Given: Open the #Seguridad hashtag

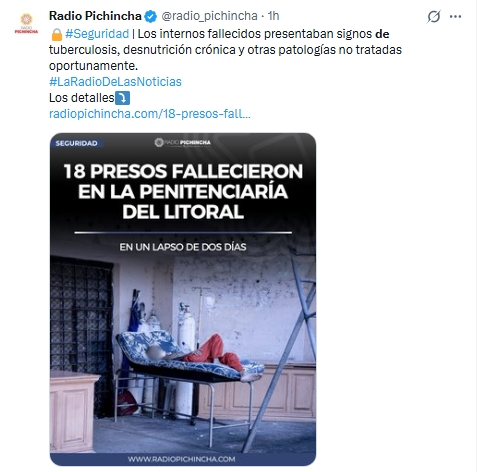Looking at the screenshot, I should (x=97, y=34).
